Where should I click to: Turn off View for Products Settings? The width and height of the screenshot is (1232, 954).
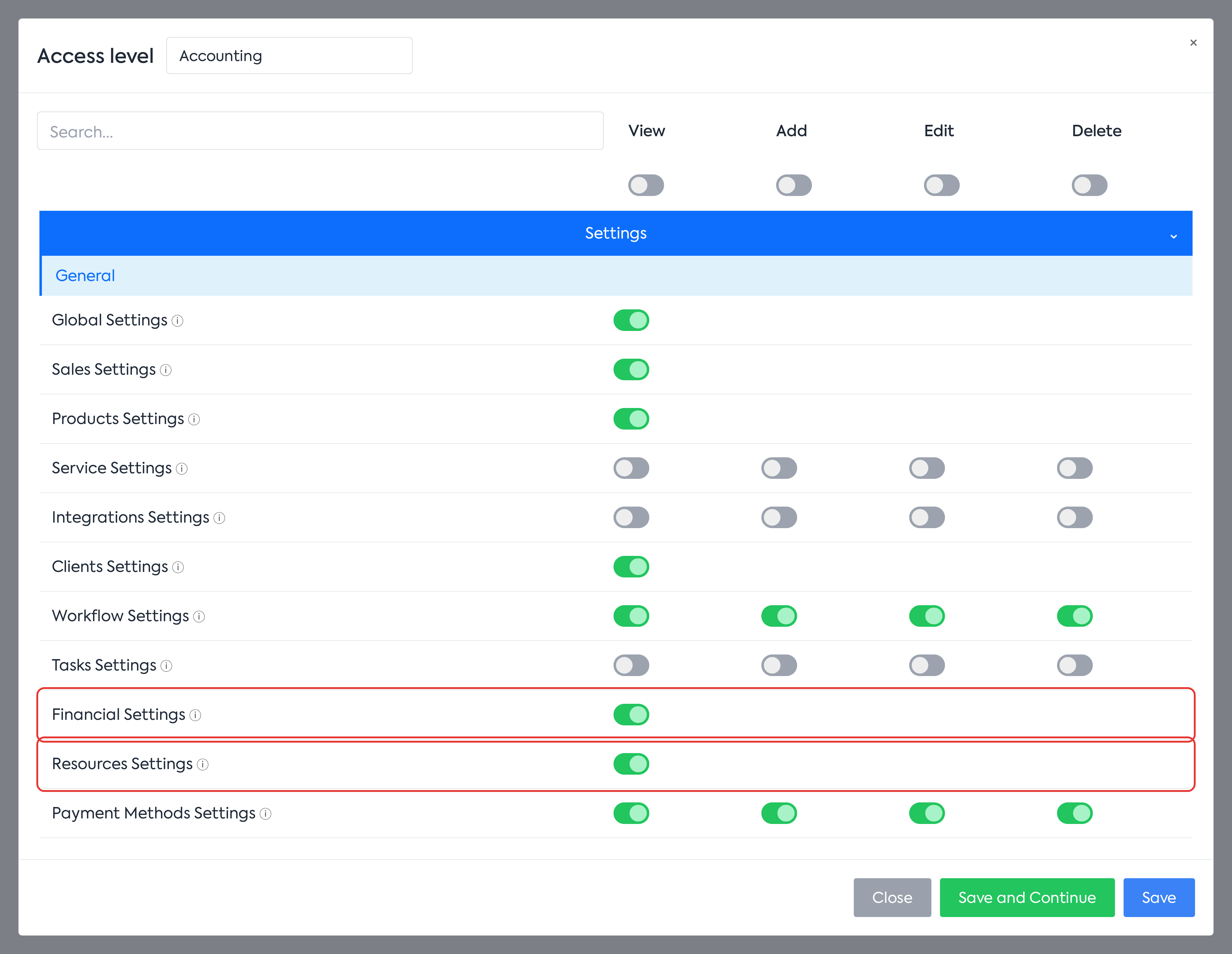coord(631,419)
